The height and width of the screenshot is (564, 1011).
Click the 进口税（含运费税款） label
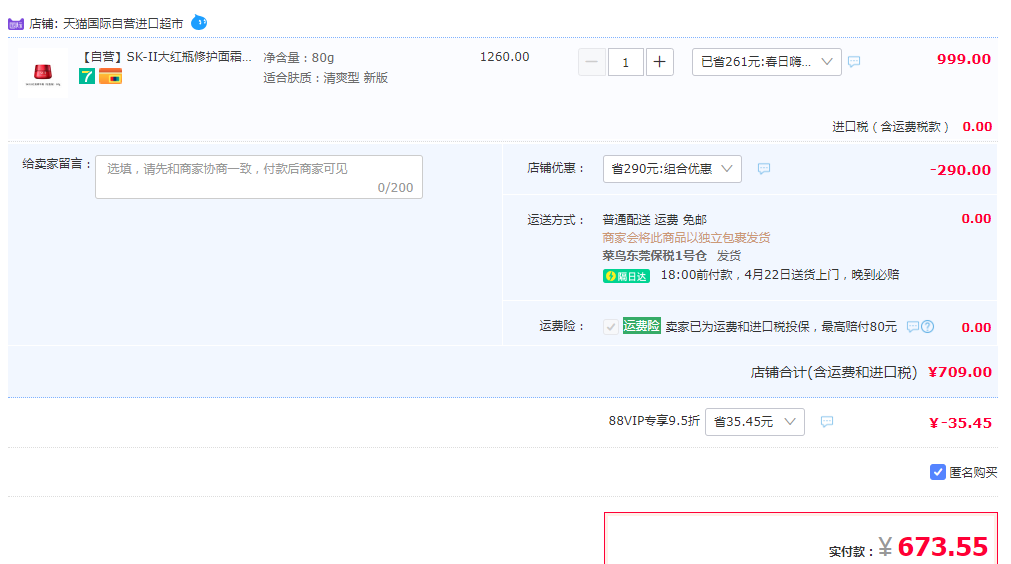[x=890, y=127]
